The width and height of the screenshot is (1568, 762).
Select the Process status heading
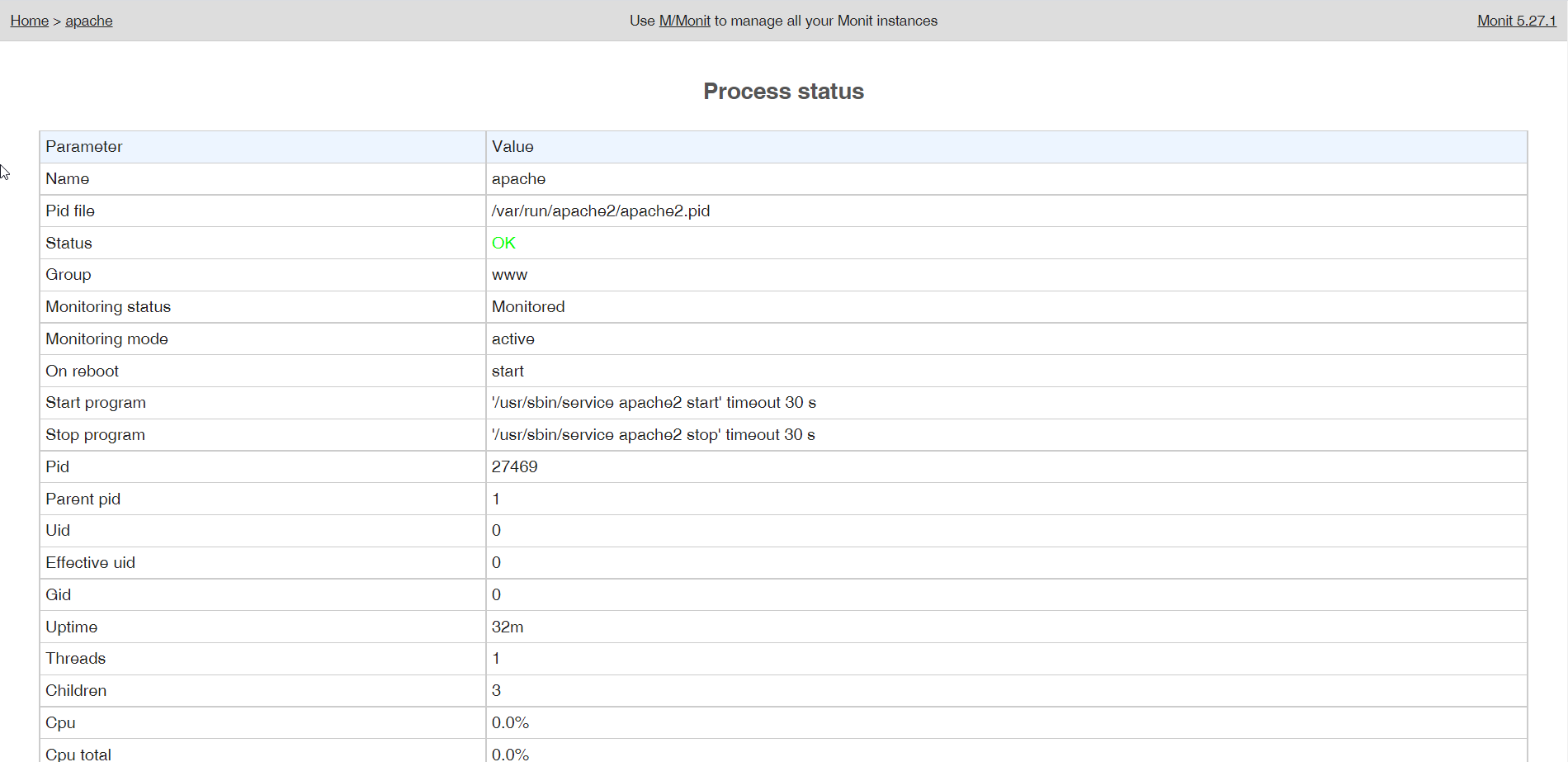(783, 91)
